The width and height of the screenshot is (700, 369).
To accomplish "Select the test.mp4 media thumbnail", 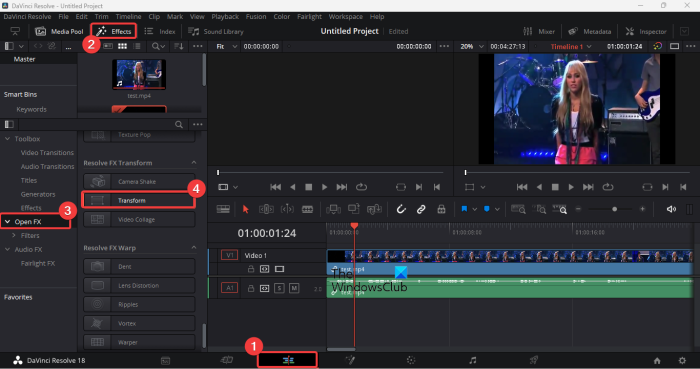I will click(139, 75).
